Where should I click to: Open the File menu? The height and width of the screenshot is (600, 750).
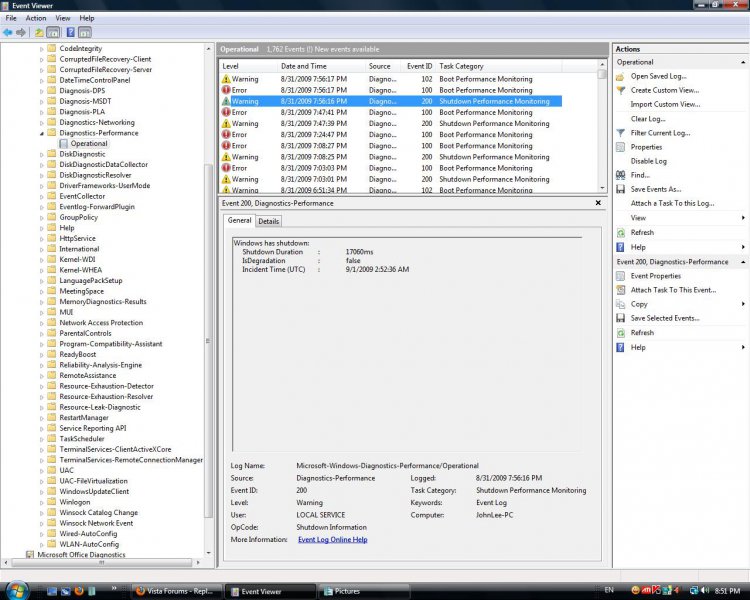point(11,18)
